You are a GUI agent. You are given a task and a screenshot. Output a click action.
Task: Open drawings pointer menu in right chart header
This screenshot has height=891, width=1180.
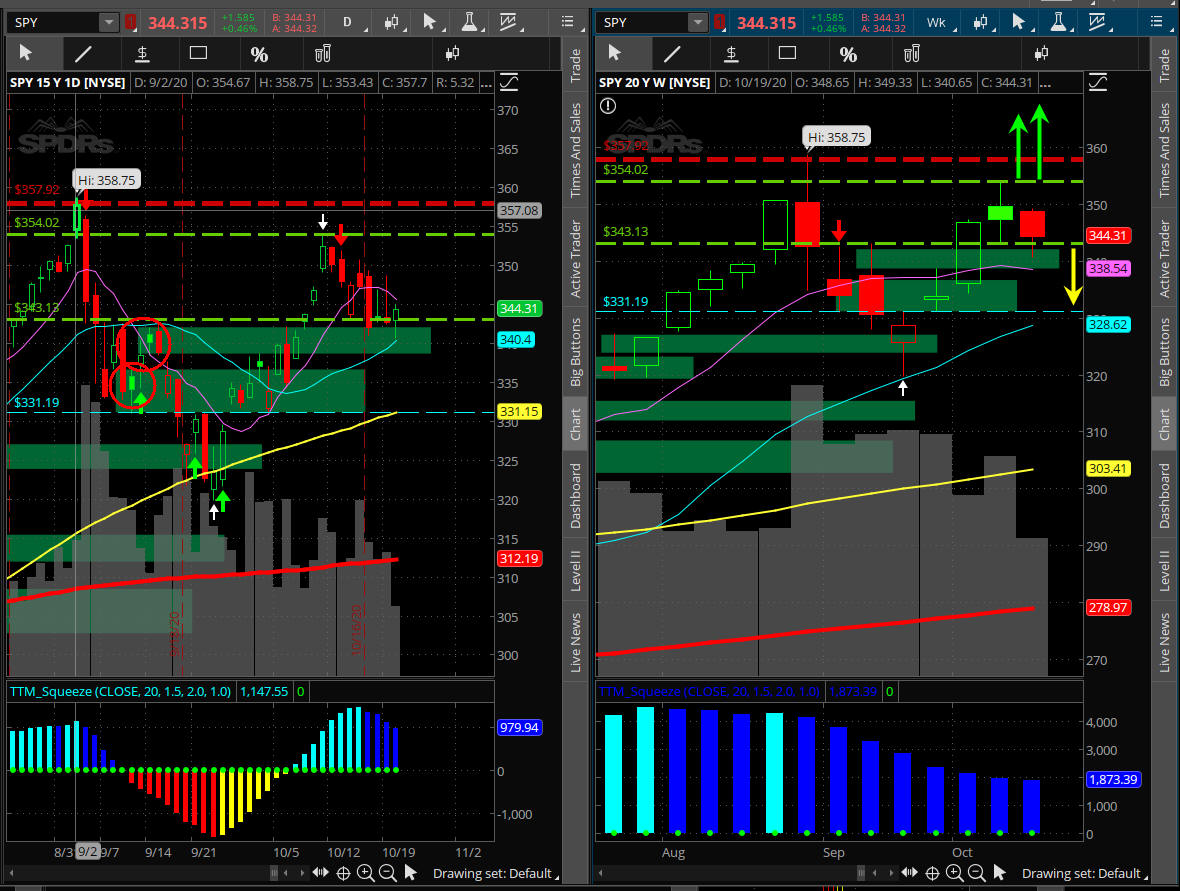[x=1018, y=23]
